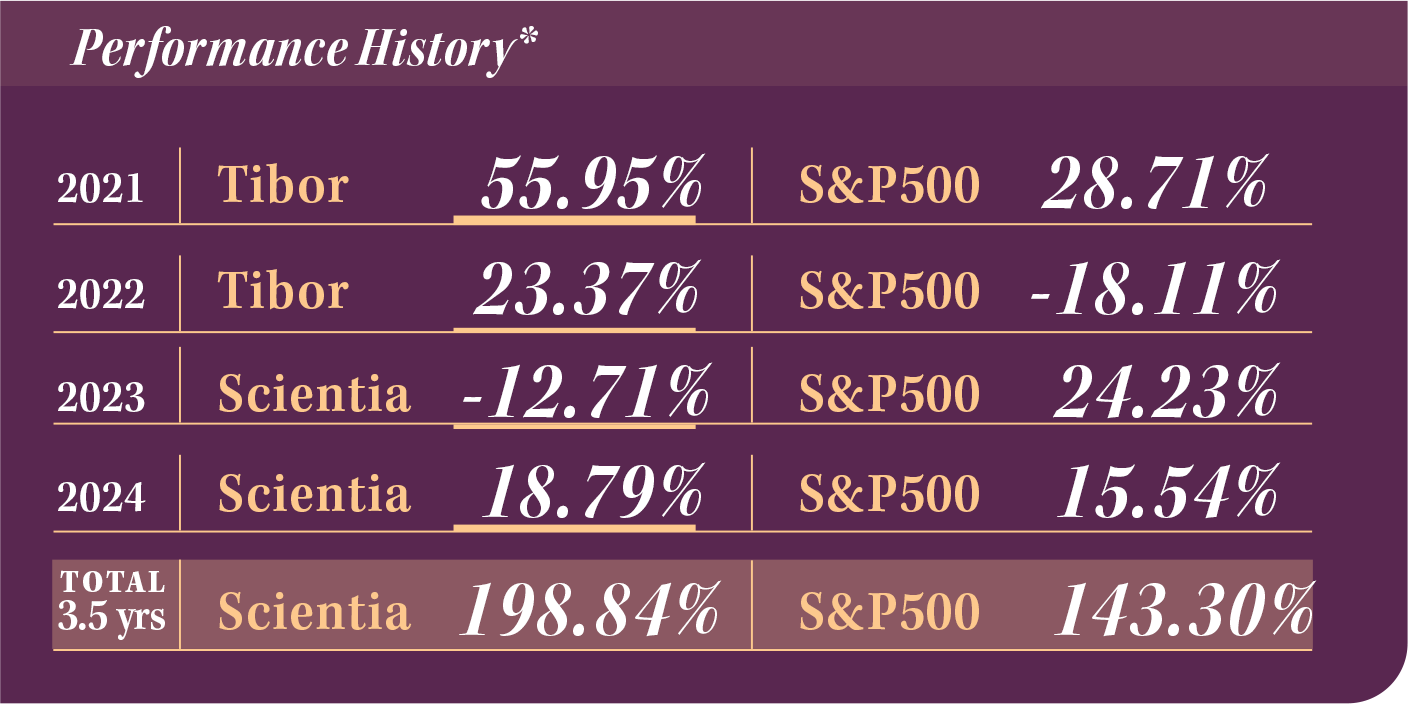The image size is (1408, 704).
Task: Select the 18.79% Scientia return
Action: click(x=592, y=493)
